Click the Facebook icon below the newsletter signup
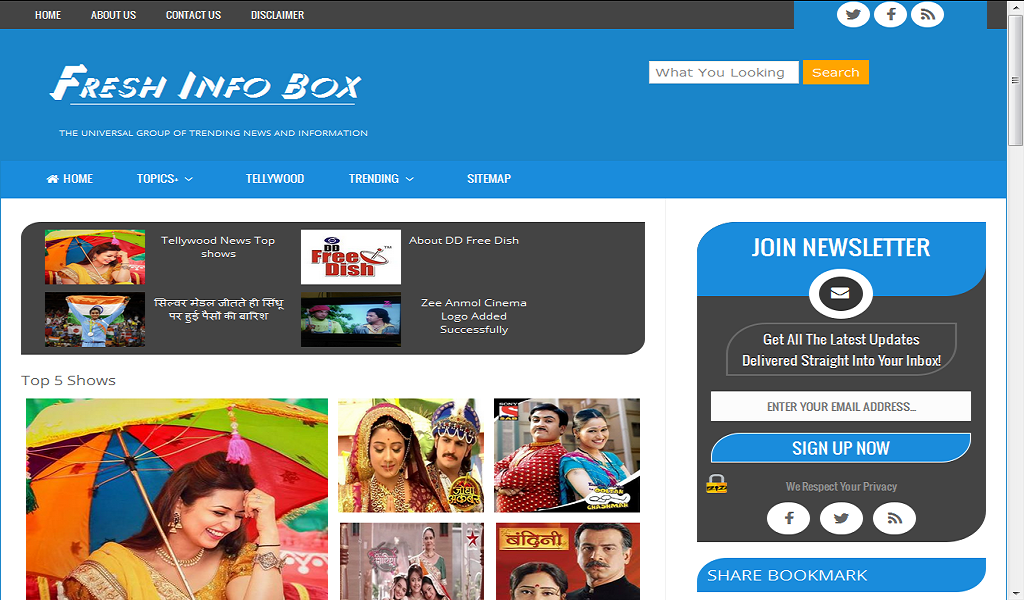The height and width of the screenshot is (600, 1024). click(x=788, y=518)
